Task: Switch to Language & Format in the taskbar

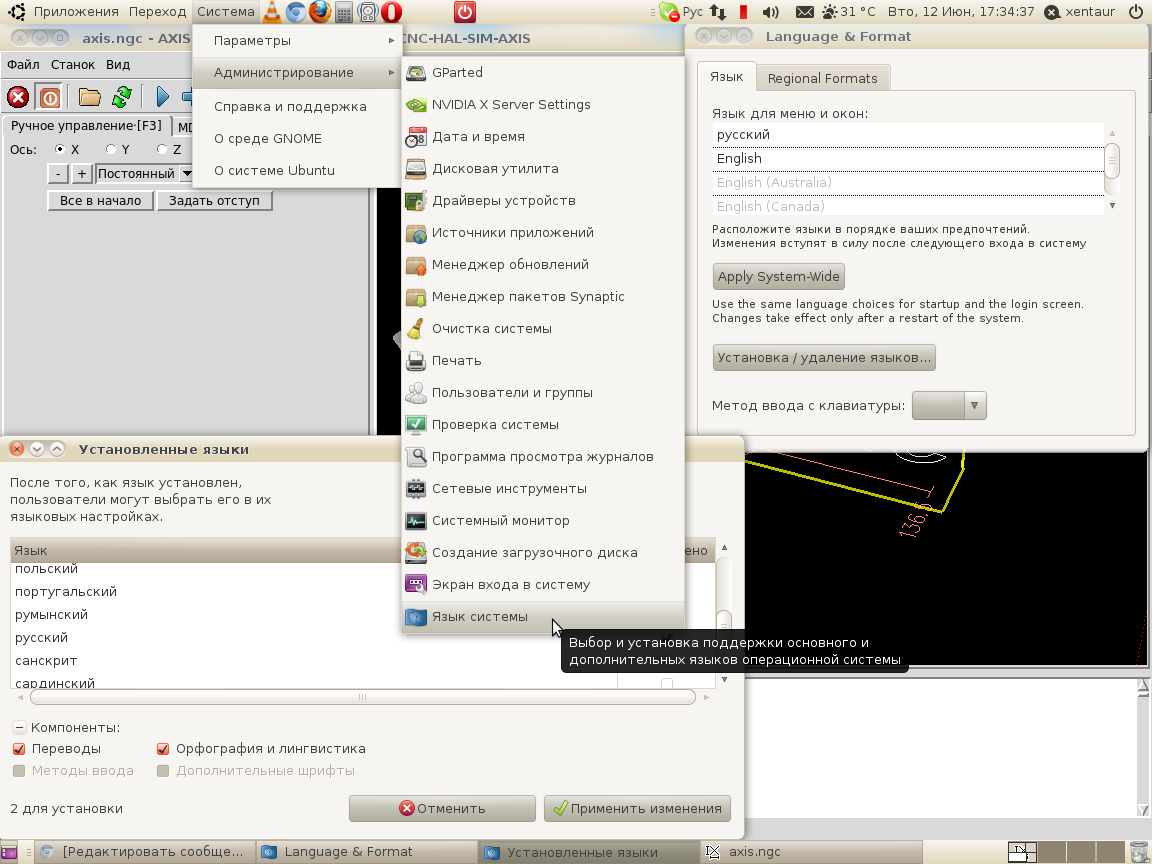Action: 366,852
